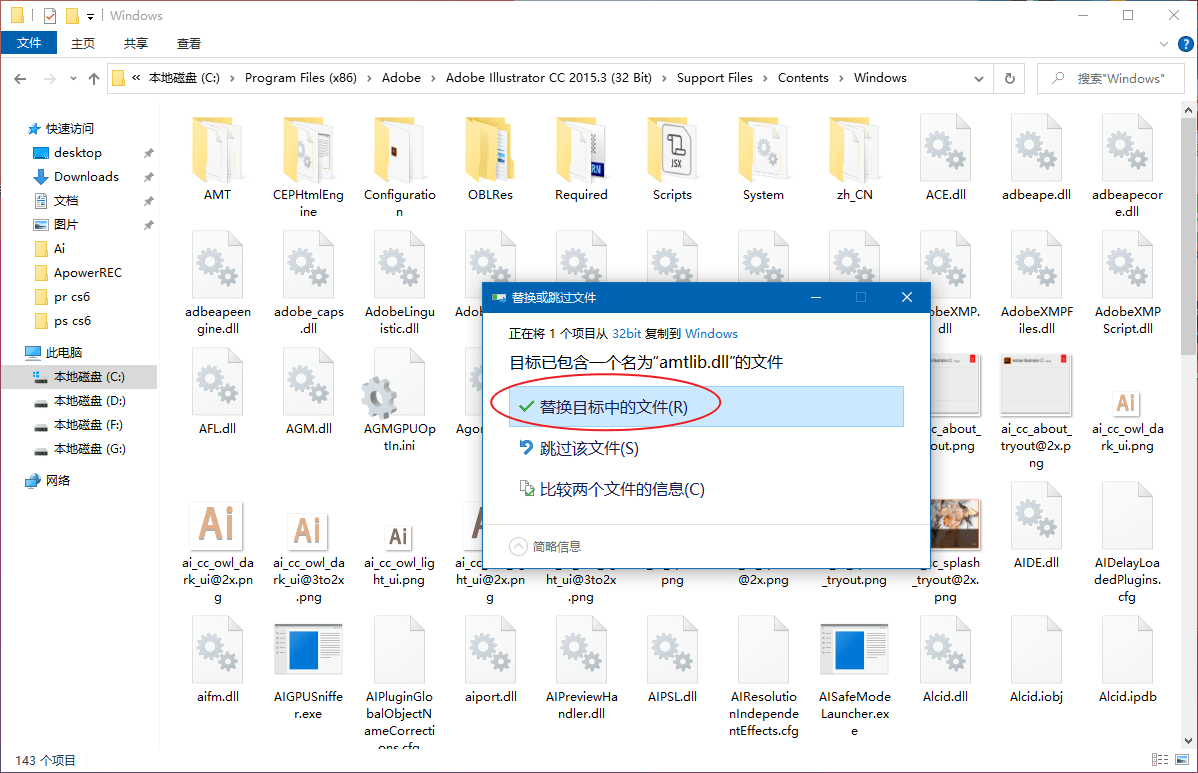Select the AdobeXMPFiles.dll file
The height and width of the screenshot is (773, 1198).
pyautogui.click(x=1036, y=283)
